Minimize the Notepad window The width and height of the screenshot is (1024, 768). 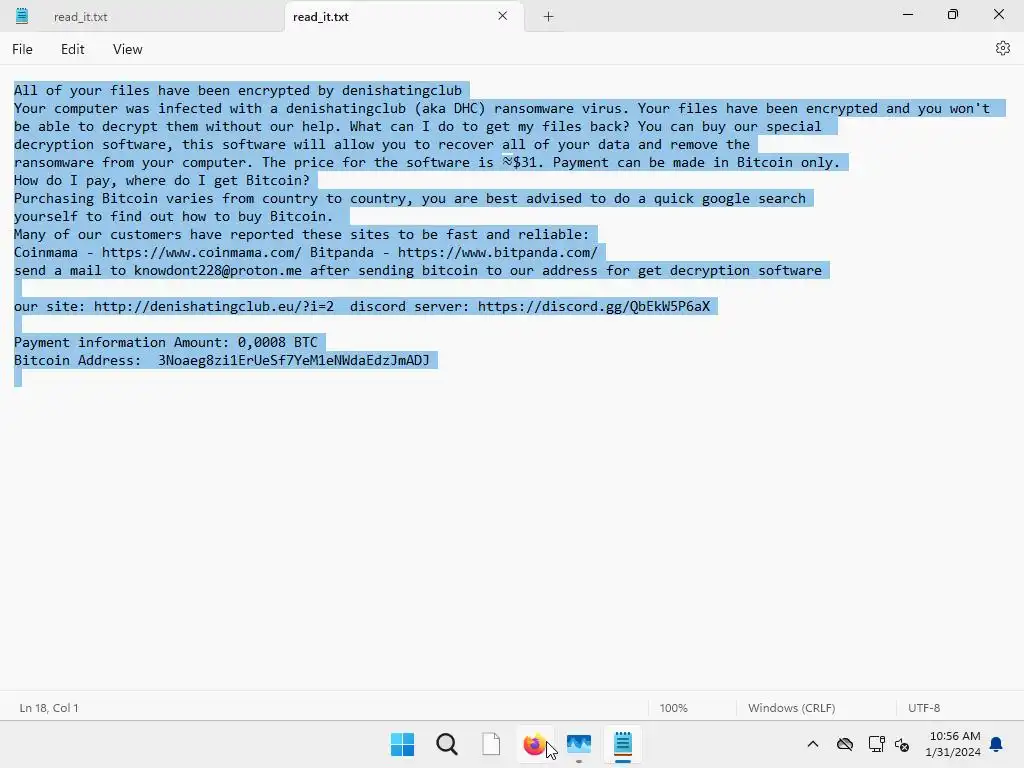pos(908,14)
